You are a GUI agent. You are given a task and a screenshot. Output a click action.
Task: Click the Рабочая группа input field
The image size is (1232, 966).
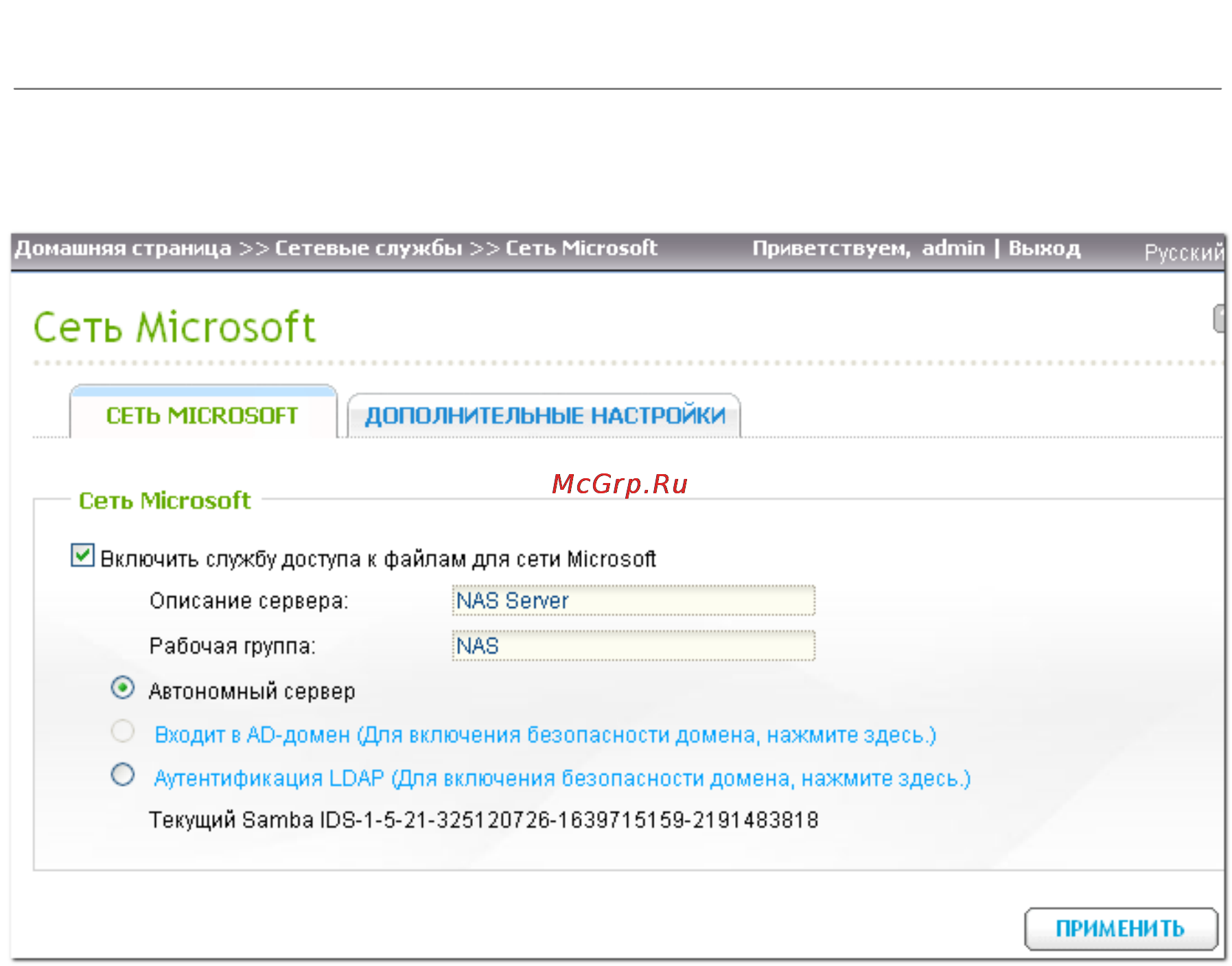pyautogui.click(x=634, y=646)
